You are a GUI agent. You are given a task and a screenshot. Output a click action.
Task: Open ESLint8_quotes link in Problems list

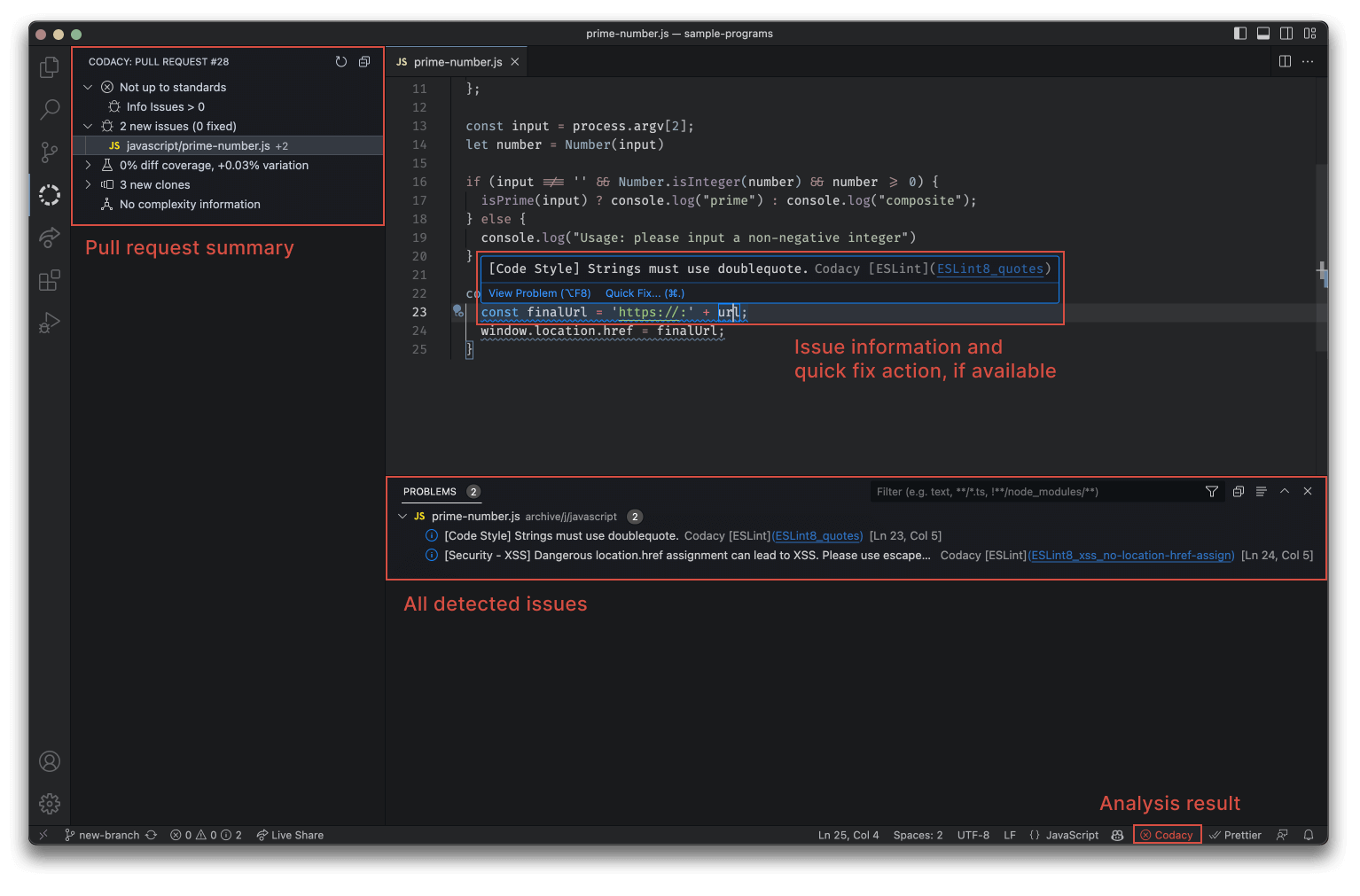point(818,536)
